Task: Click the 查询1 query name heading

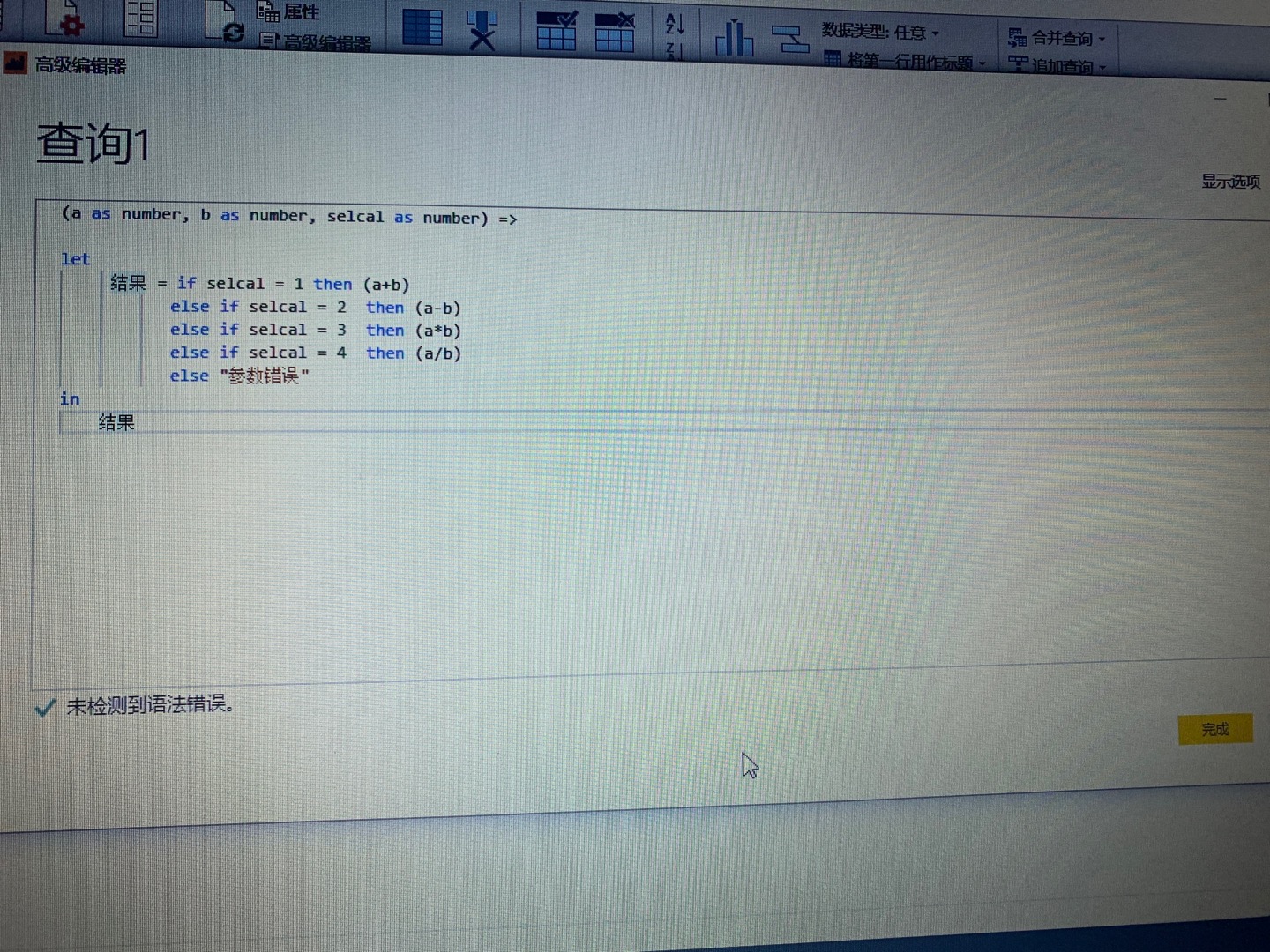Action: pyautogui.click(x=93, y=143)
